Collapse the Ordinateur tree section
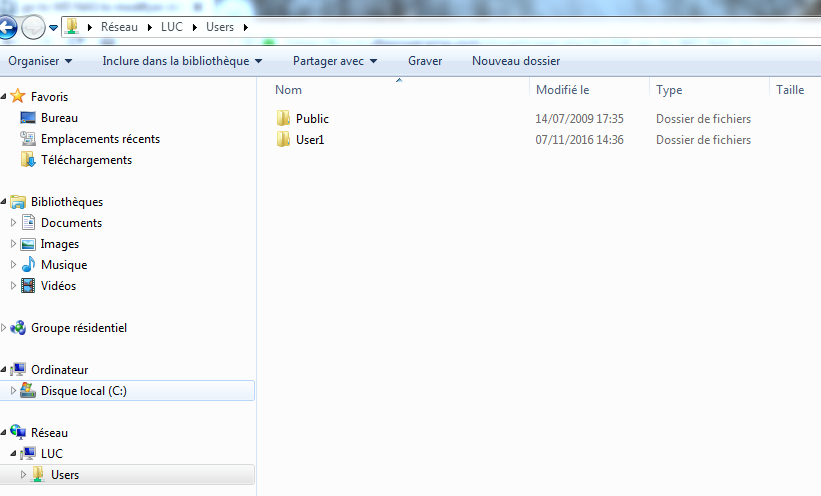Screen dimensions: 821x496 (4, 370)
